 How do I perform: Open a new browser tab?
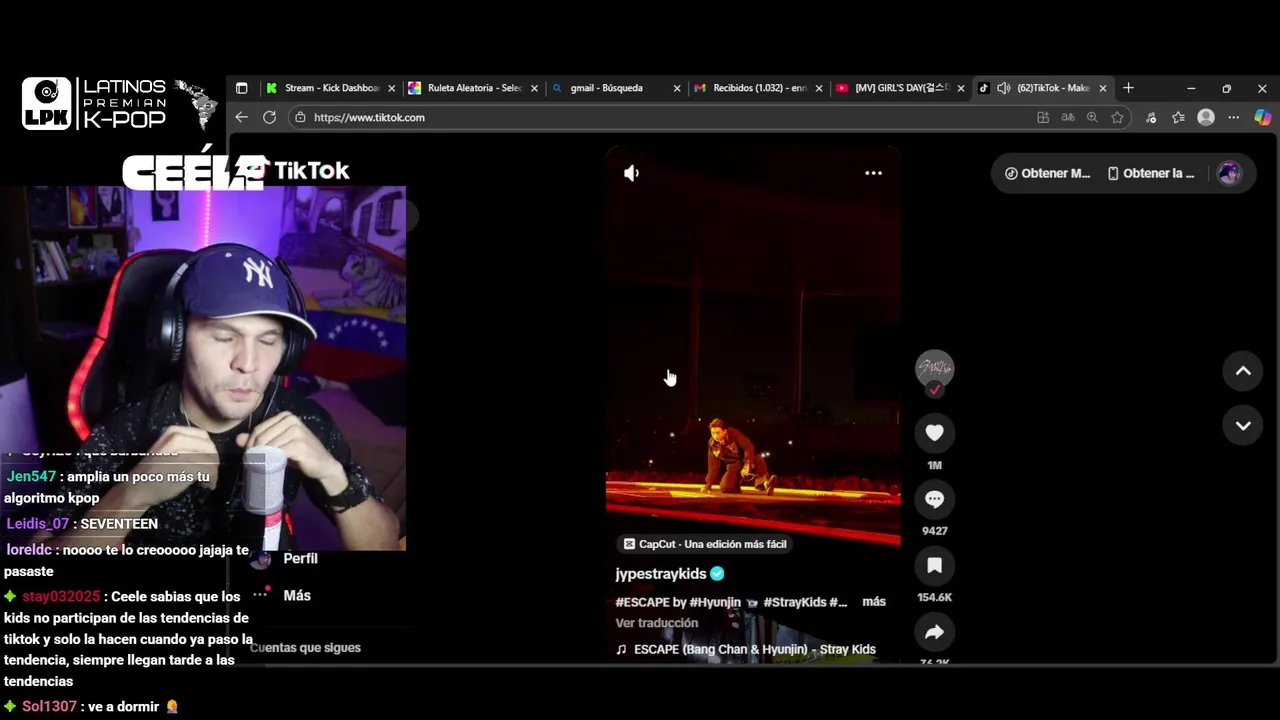(1128, 88)
